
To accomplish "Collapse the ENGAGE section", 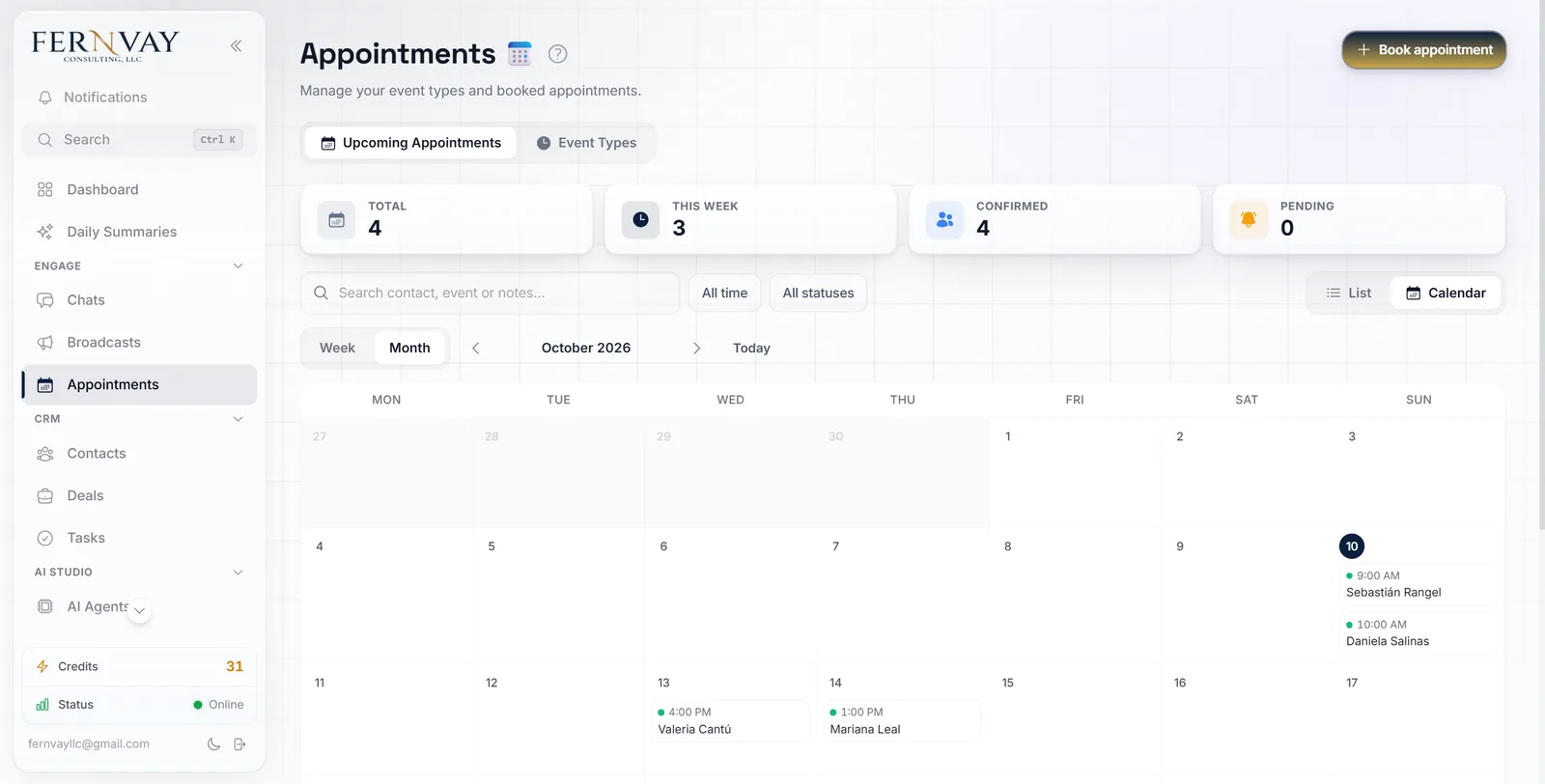I will point(238,266).
